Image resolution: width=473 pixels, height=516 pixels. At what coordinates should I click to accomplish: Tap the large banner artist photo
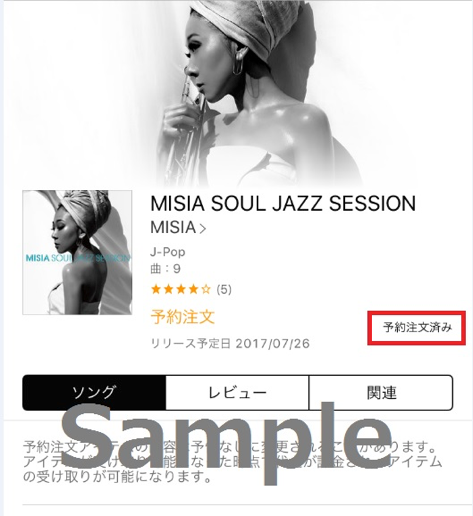[x=237, y=93]
